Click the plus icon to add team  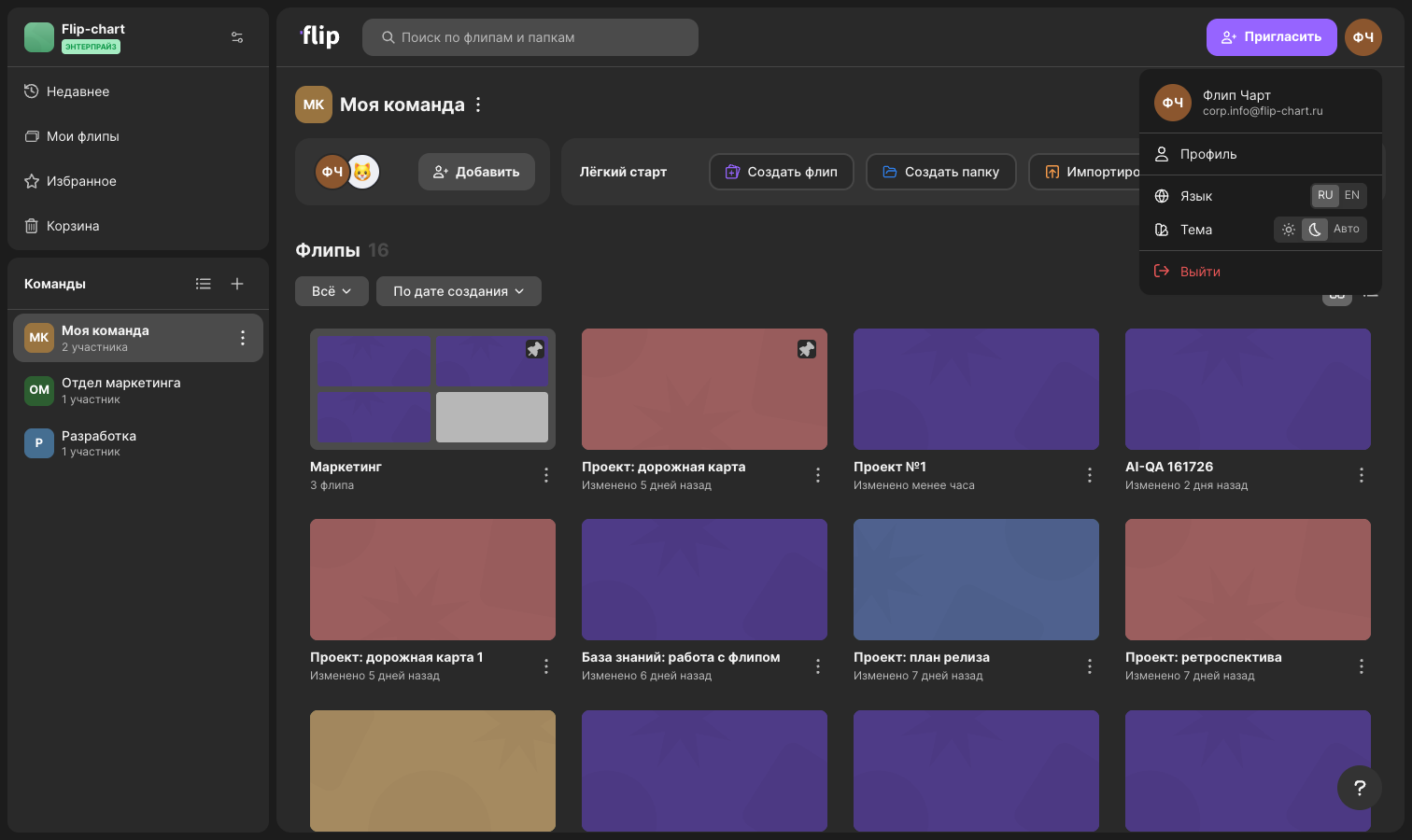(x=237, y=284)
